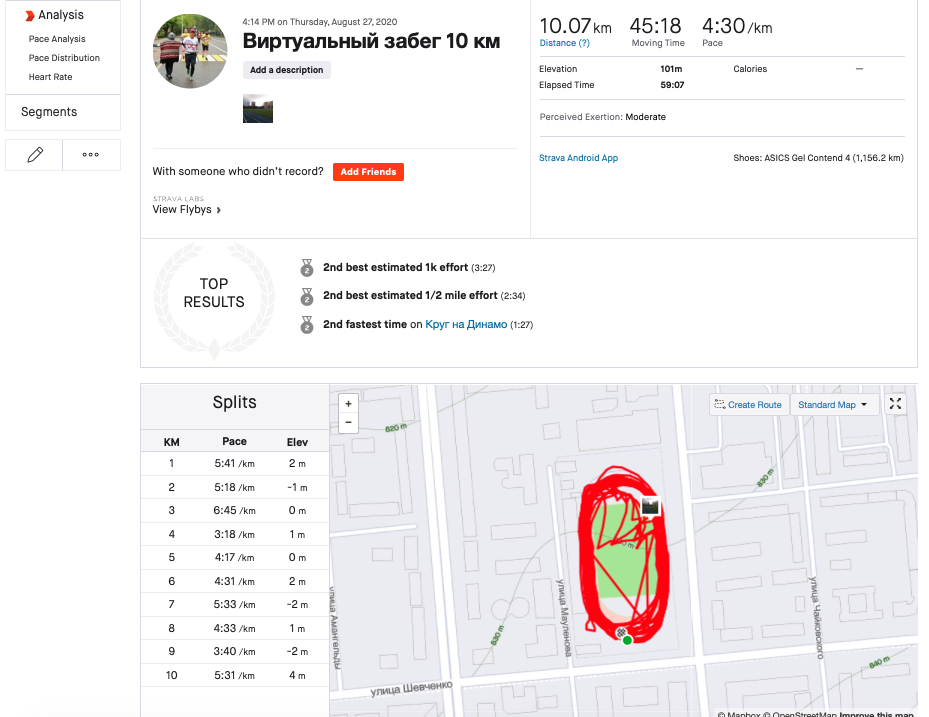Open the Standard Map dropdown
The image size is (929, 717).
click(834, 405)
